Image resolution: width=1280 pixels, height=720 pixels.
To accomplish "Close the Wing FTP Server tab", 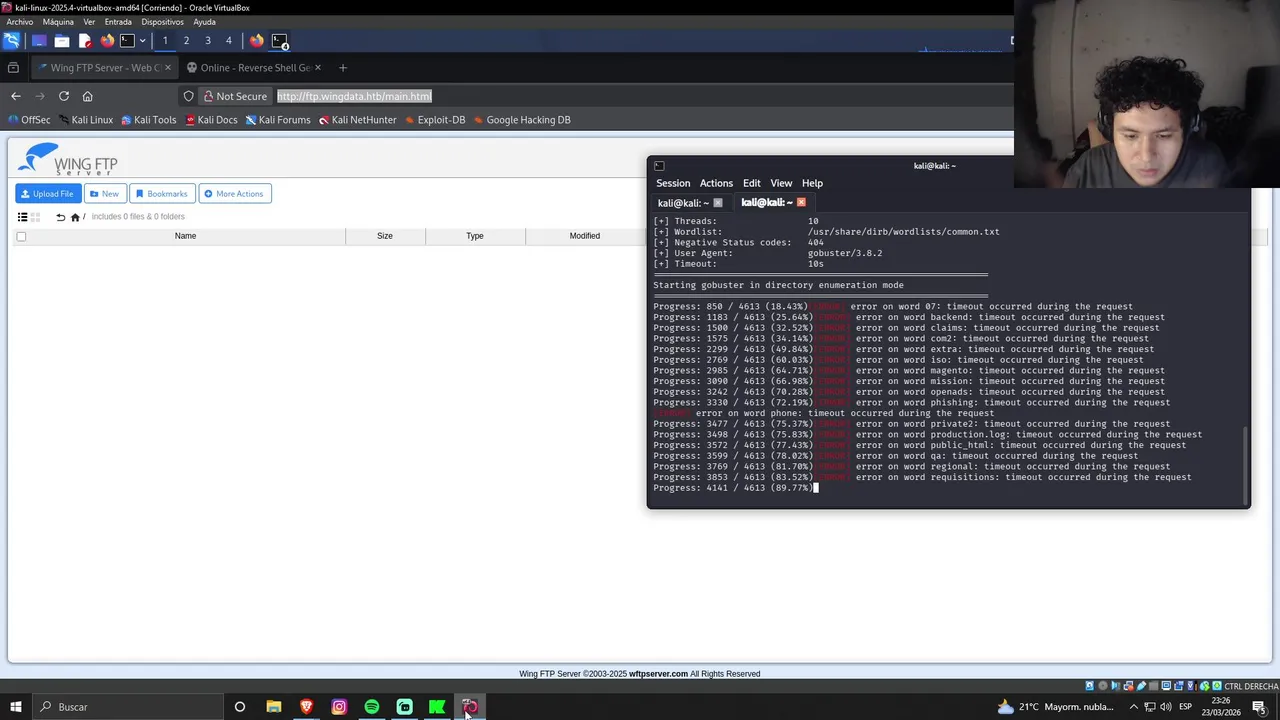I will coord(167,68).
